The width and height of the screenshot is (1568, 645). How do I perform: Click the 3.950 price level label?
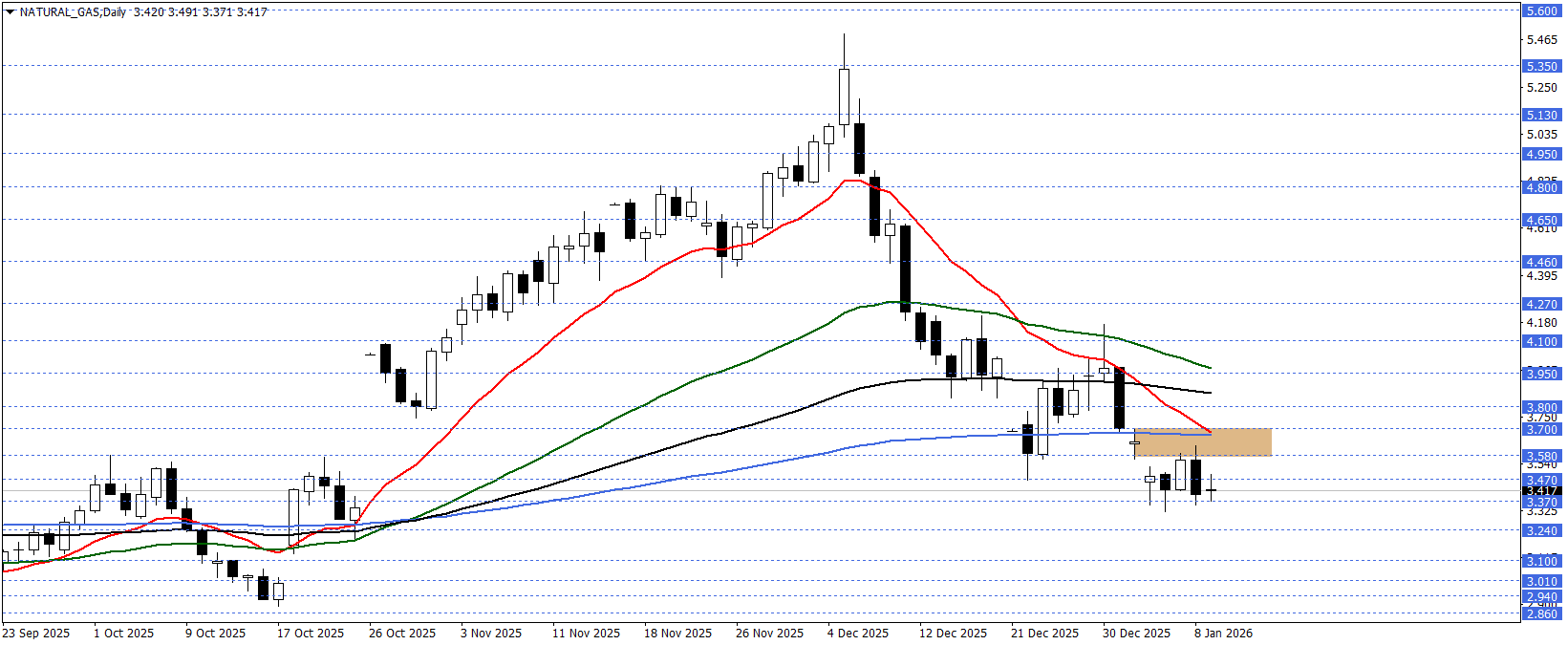point(1541,374)
